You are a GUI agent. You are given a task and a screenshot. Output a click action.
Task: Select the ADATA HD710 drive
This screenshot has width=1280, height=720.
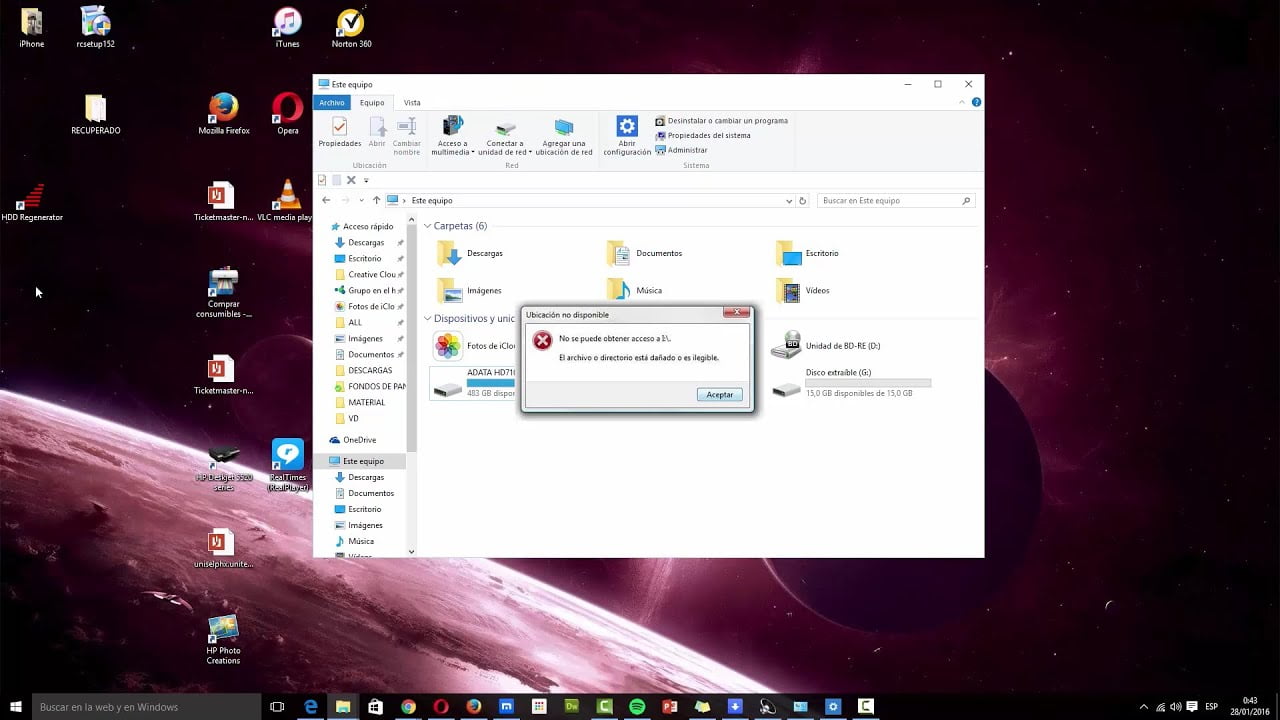475,382
